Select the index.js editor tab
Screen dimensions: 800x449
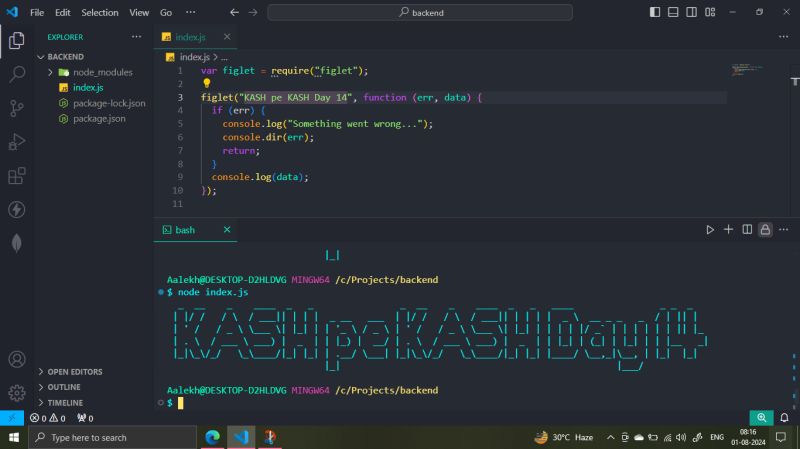[x=196, y=37]
